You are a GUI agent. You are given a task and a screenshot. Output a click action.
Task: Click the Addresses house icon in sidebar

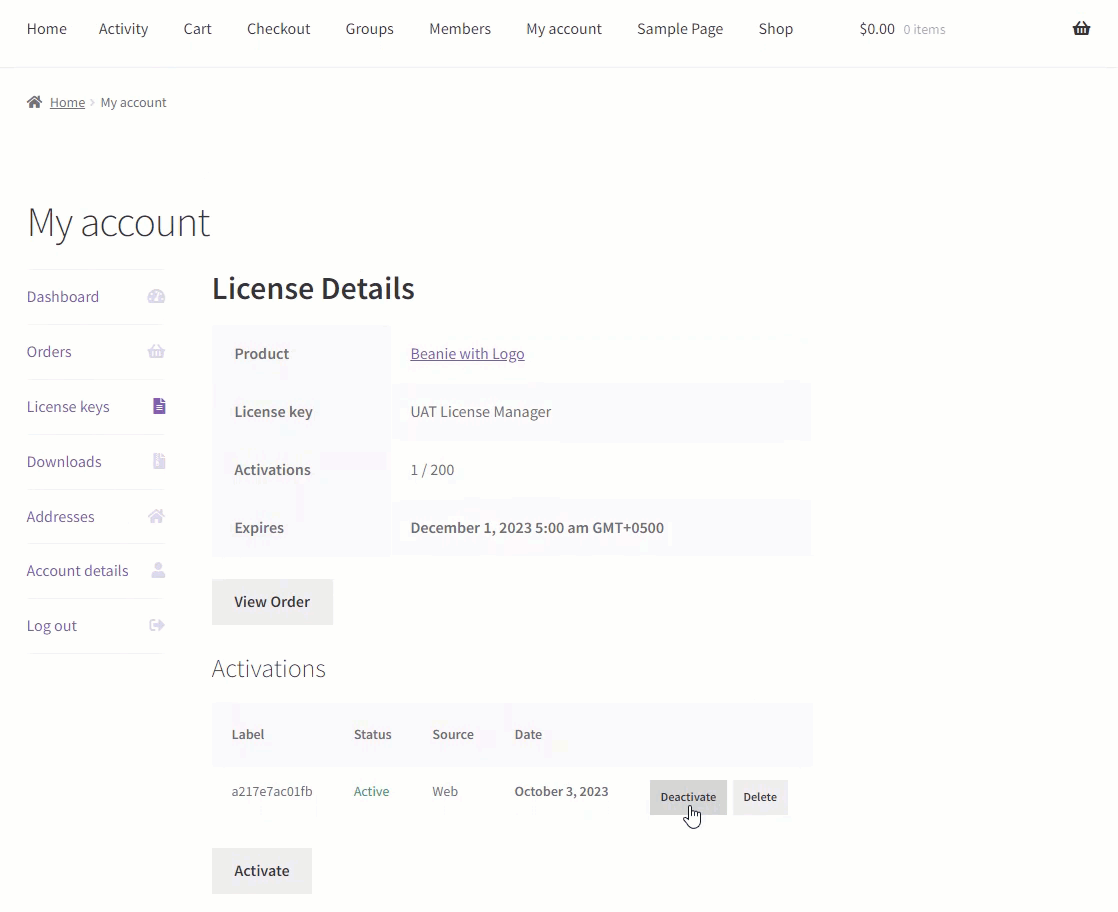[x=156, y=516]
